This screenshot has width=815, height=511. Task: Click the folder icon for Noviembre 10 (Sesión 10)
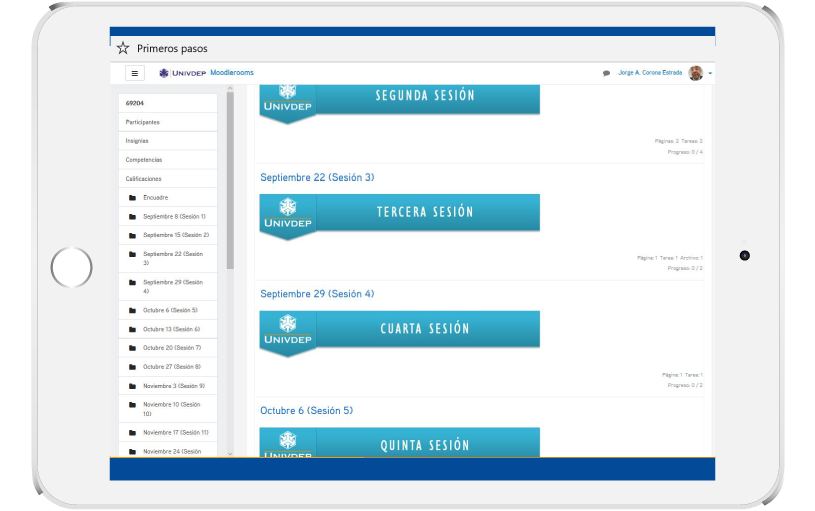(133, 404)
